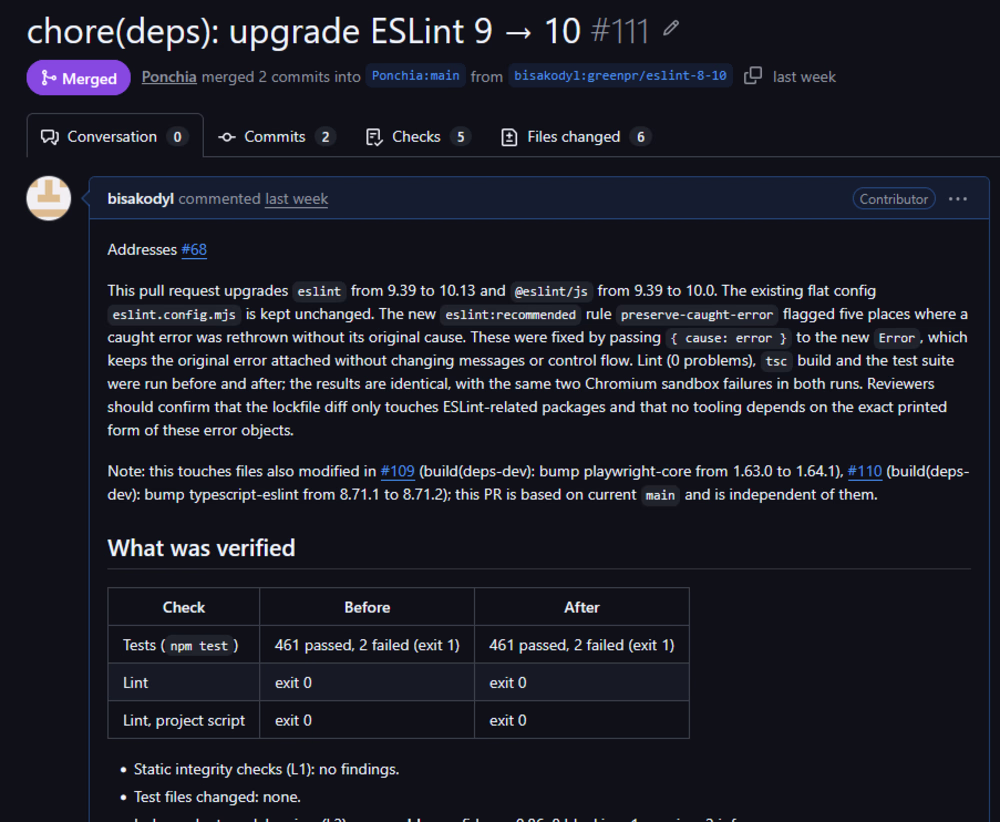
Task: Open pull request #109 link
Action: (x=397, y=471)
